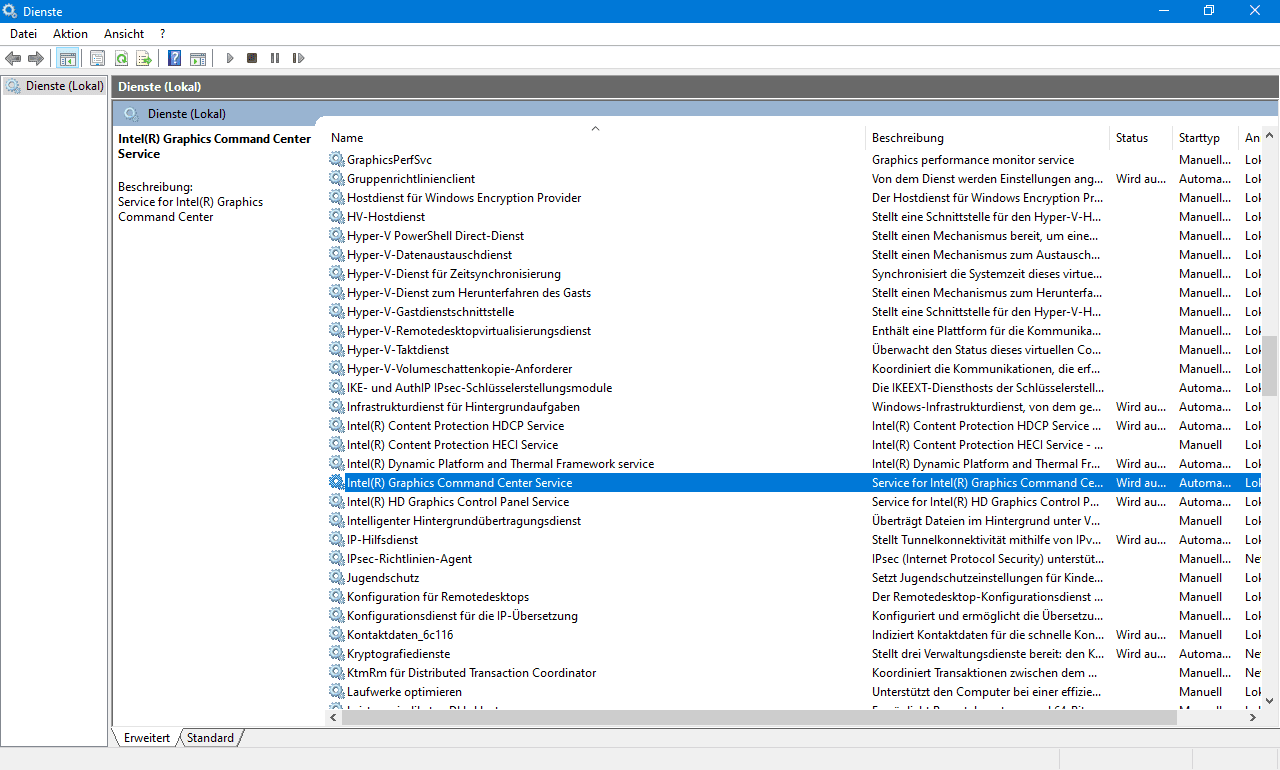Viewport: 1280px width, 770px height.
Task: Select Konfigurationsdienst für die IP-Übersetzung
Action: pos(795,616)
